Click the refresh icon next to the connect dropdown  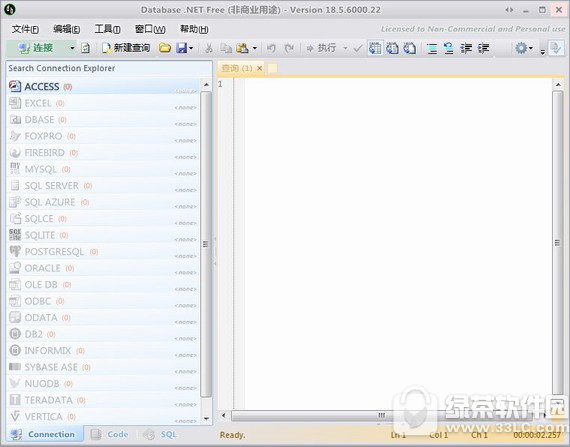click(x=85, y=48)
